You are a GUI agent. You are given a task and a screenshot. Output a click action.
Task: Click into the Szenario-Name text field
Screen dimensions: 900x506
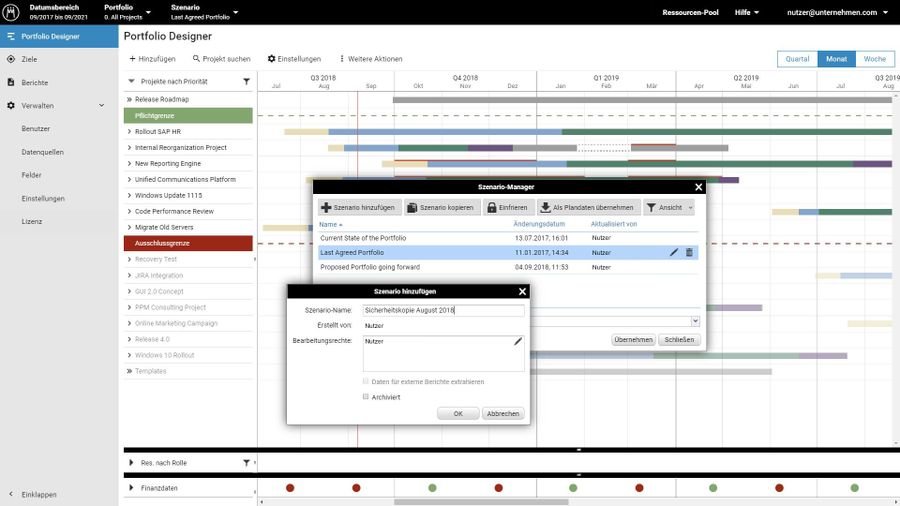(x=443, y=311)
